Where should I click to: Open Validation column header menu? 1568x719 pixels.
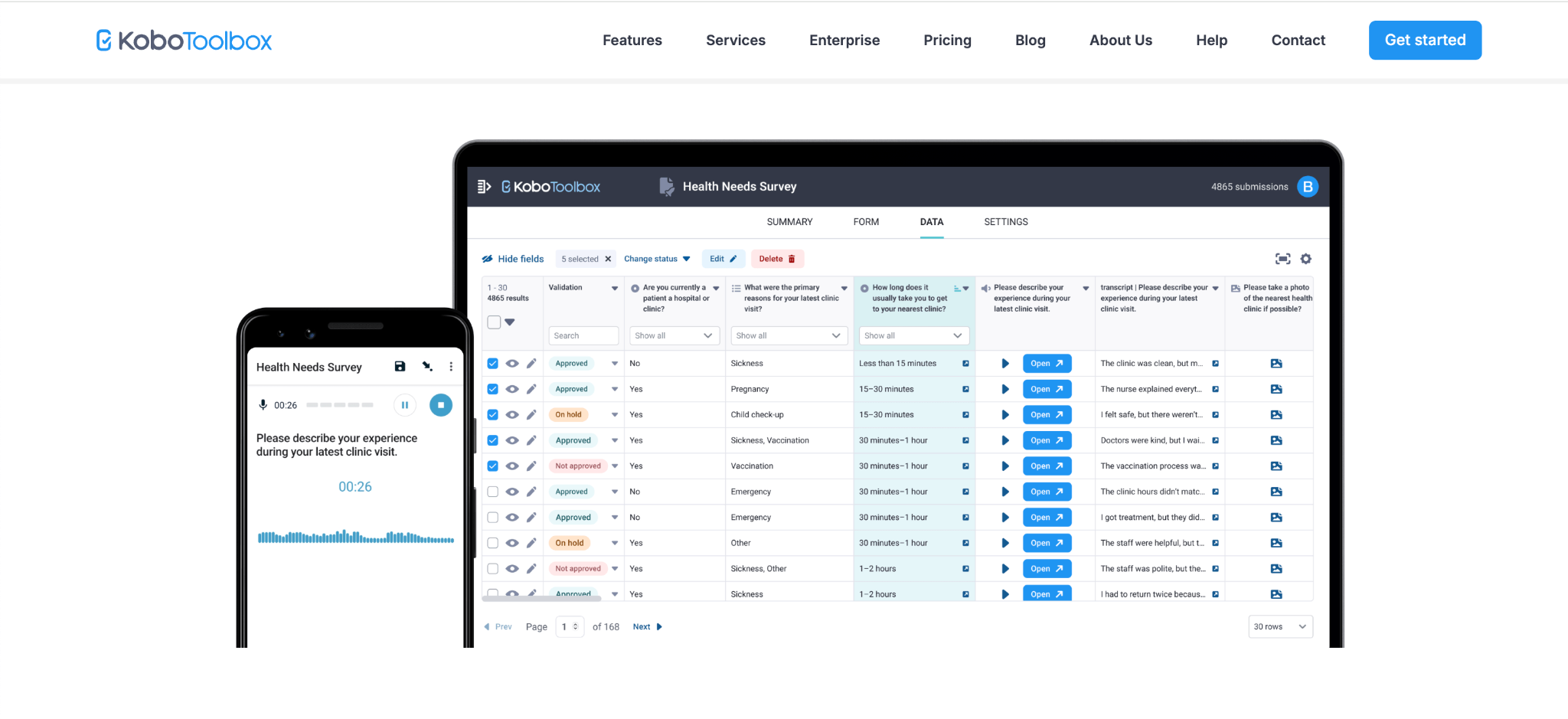pos(615,288)
